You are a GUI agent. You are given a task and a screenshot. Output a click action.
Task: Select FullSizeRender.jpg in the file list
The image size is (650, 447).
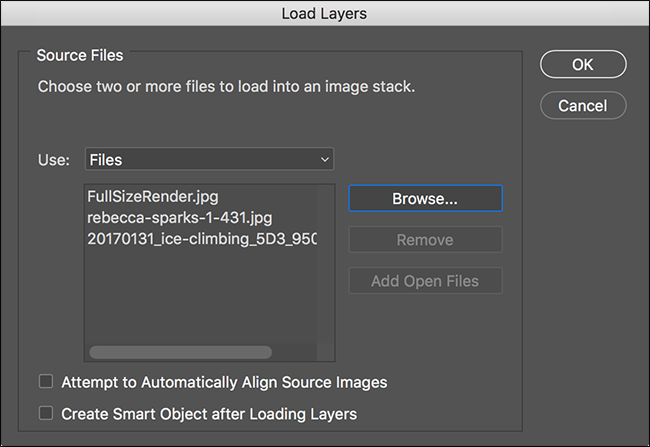tap(152, 196)
